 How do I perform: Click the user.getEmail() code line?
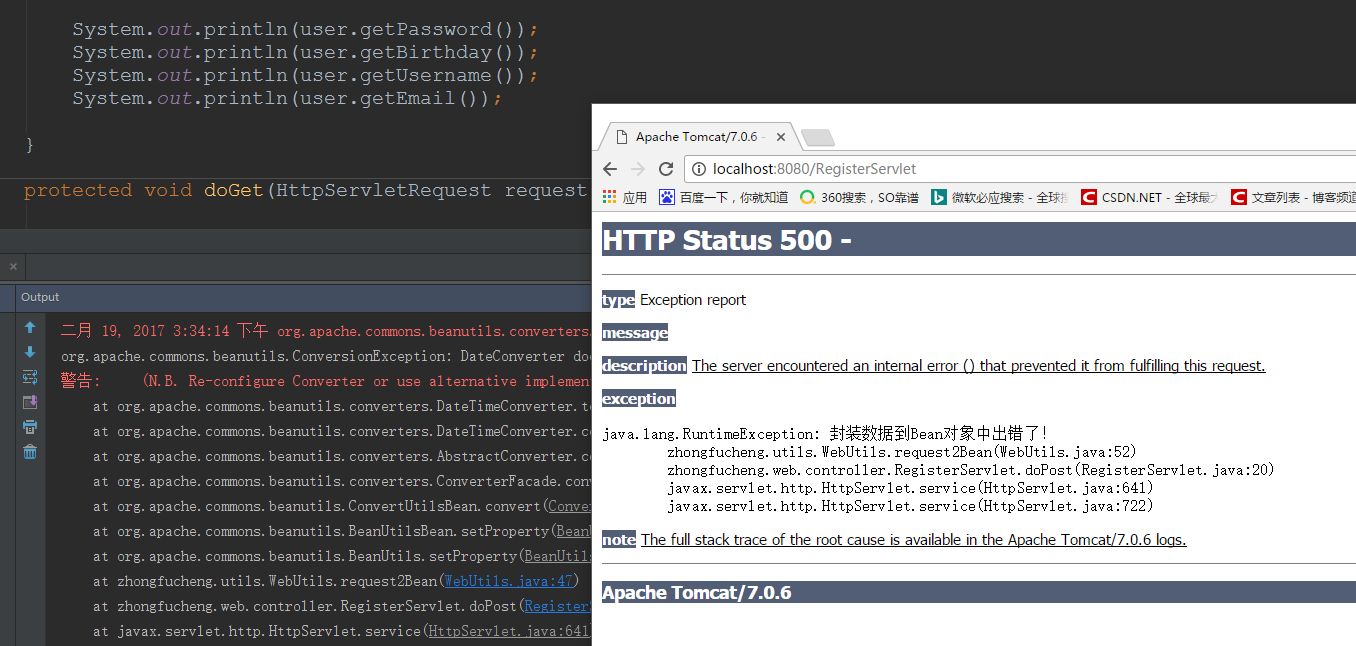pos(287,98)
